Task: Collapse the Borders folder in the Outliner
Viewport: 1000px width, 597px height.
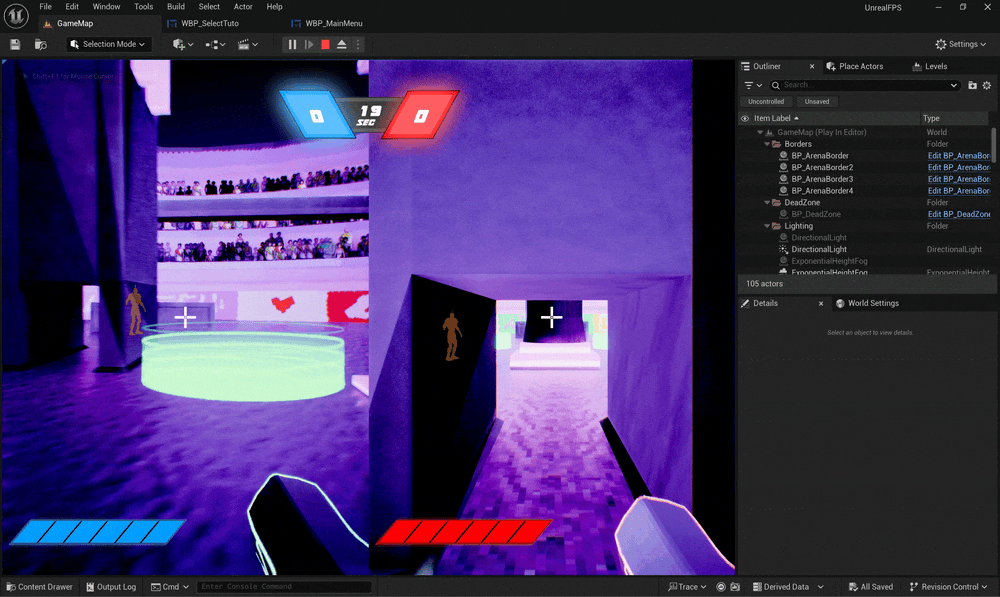Action: coord(768,143)
